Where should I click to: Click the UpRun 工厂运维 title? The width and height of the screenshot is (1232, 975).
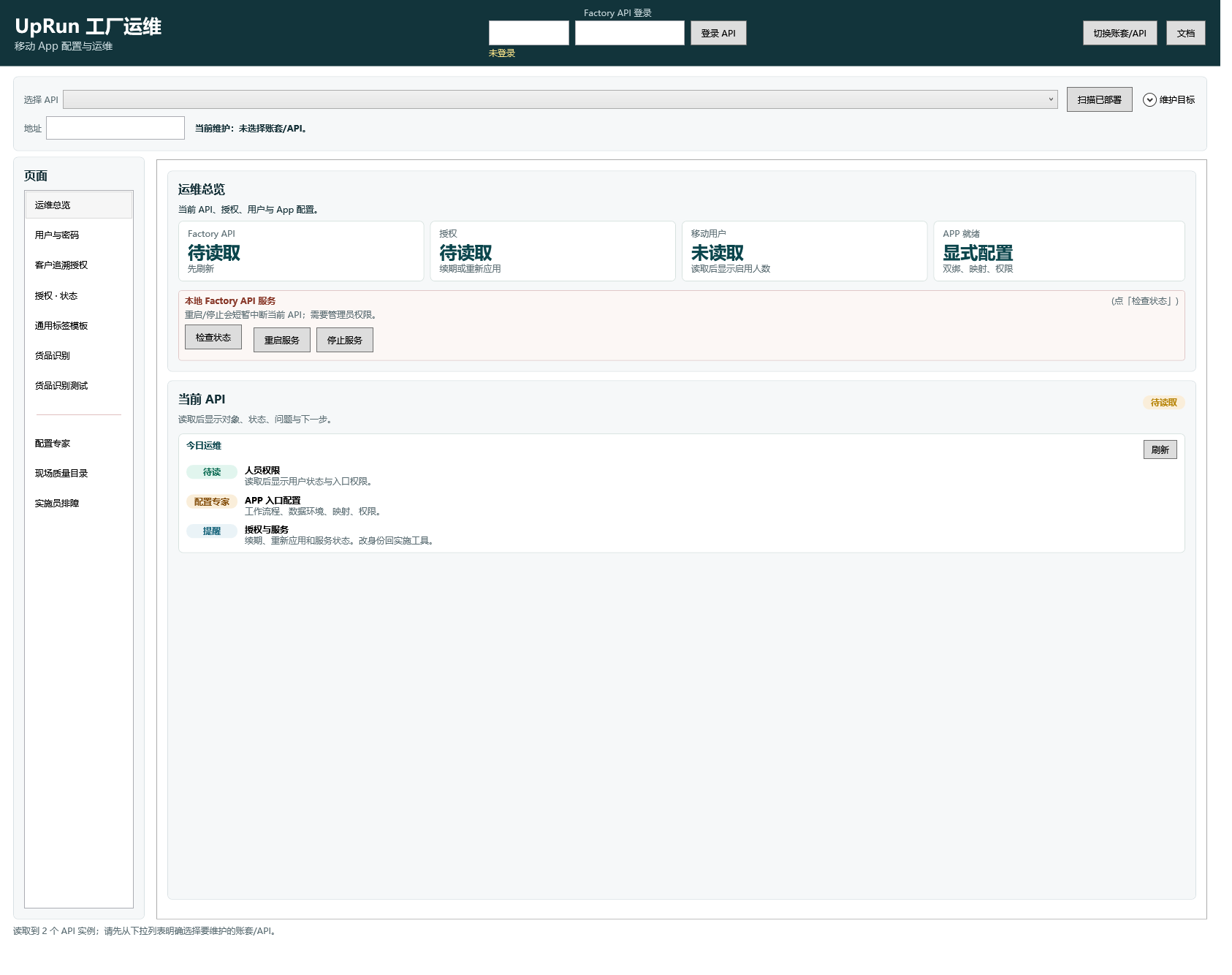pyautogui.click(x=88, y=26)
